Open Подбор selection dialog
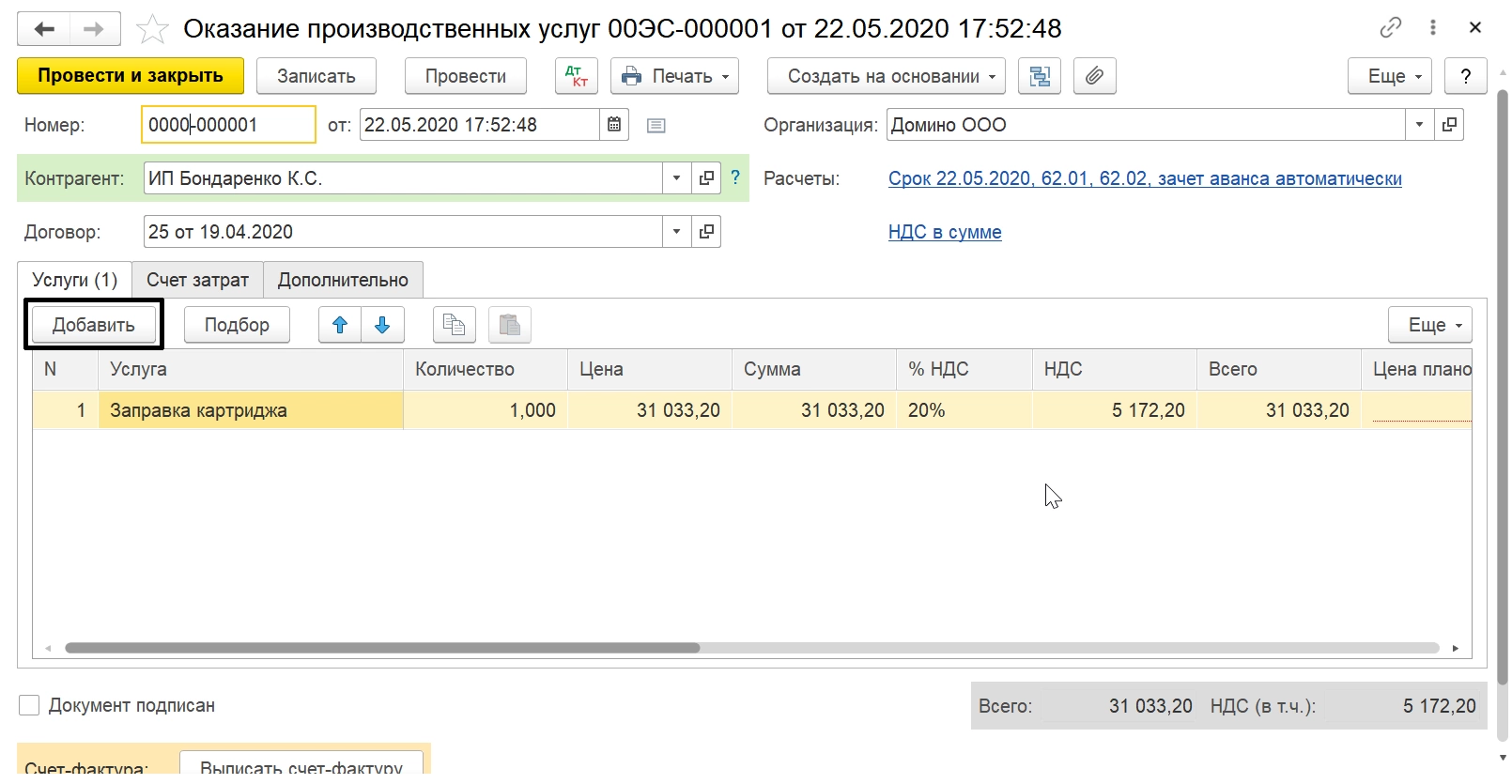The width and height of the screenshot is (1512, 784). tap(237, 325)
